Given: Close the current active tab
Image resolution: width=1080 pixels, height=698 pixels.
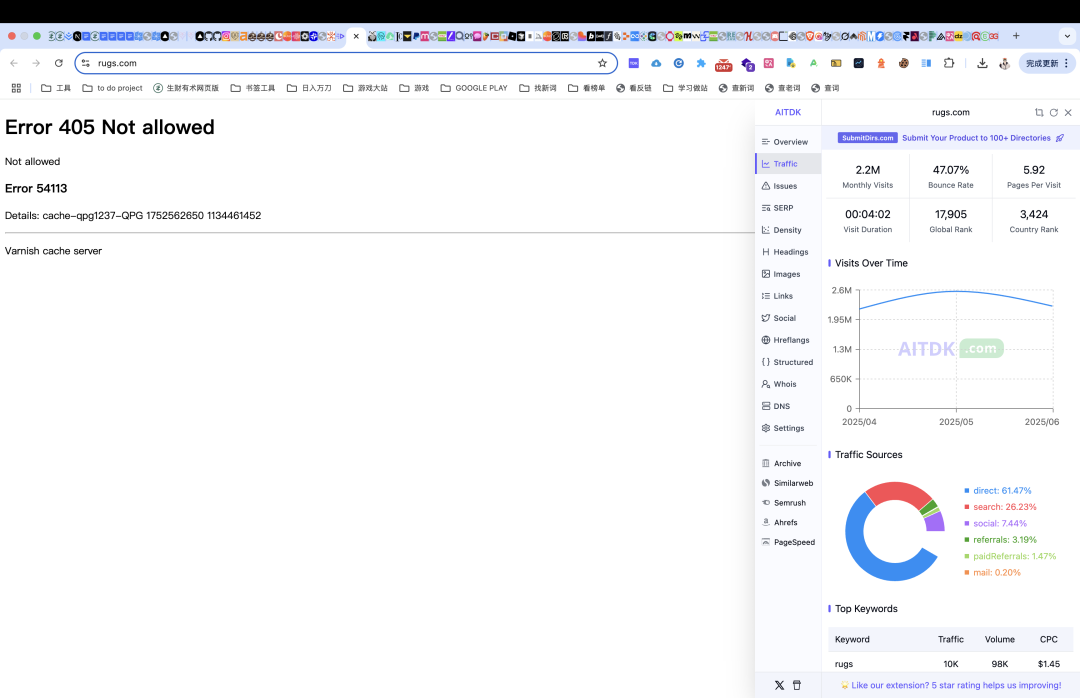Looking at the screenshot, I should 356,36.
